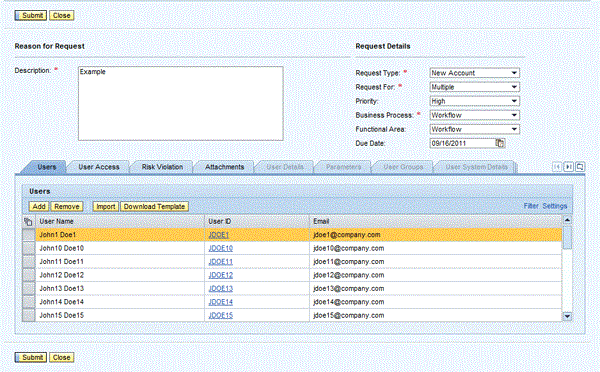Go to next tab with right arrow icon
This screenshot has width=600, height=372.
[569, 167]
